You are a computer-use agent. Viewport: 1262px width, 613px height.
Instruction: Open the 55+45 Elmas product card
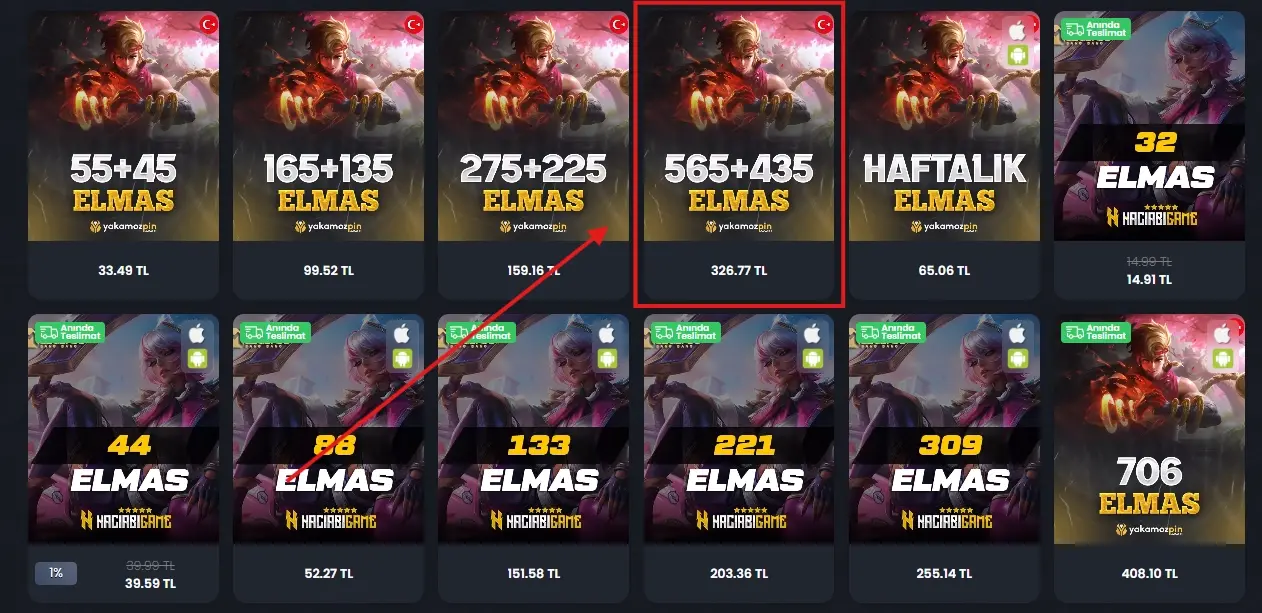click(x=123, y=155)
